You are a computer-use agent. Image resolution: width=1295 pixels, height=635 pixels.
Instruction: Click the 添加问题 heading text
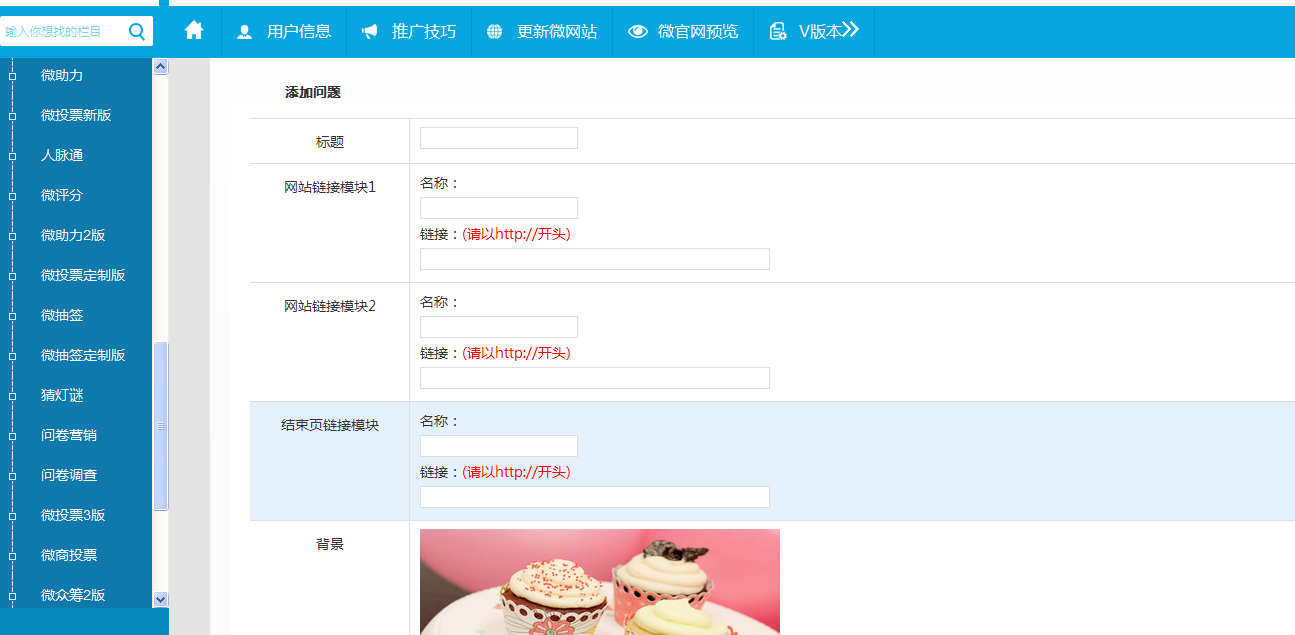pyautogui.click(x=313, y=92)
